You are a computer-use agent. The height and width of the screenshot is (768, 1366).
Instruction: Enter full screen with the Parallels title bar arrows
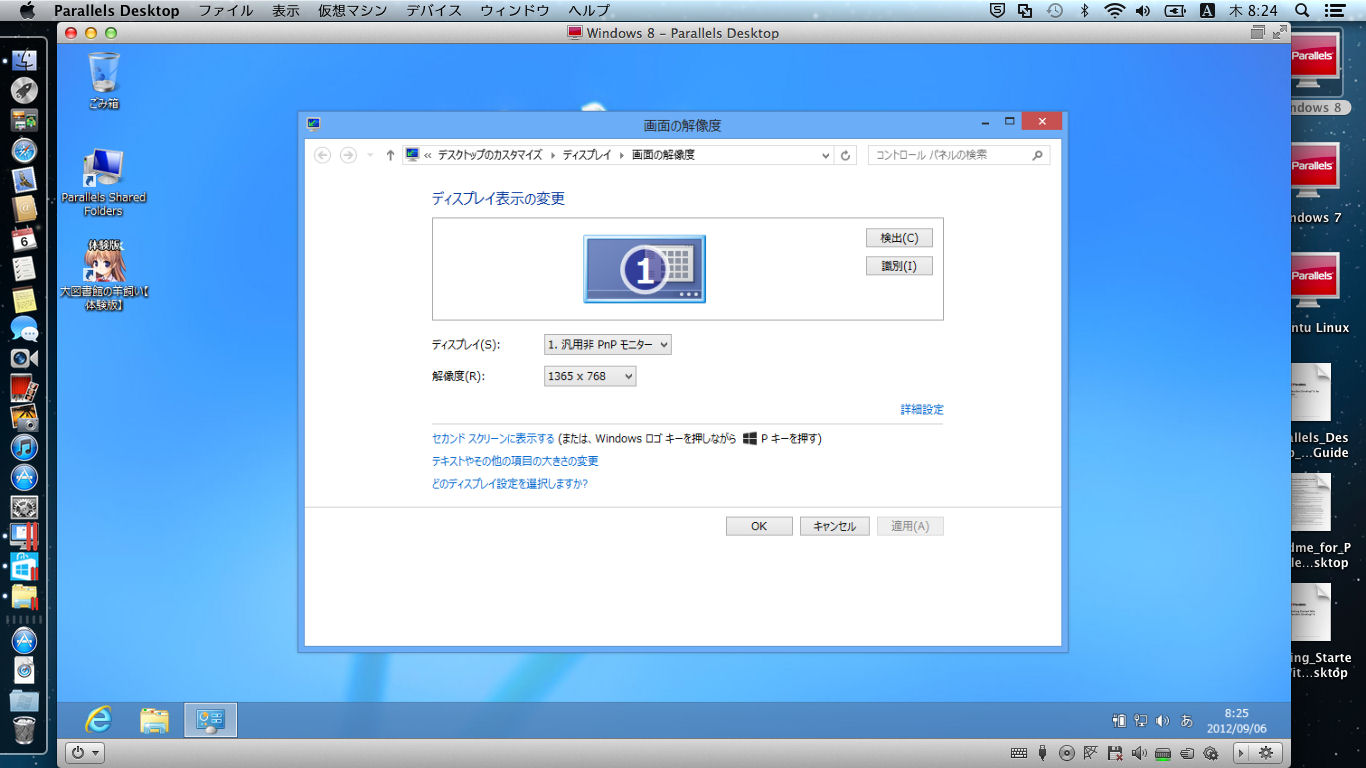coord(1280,33)
